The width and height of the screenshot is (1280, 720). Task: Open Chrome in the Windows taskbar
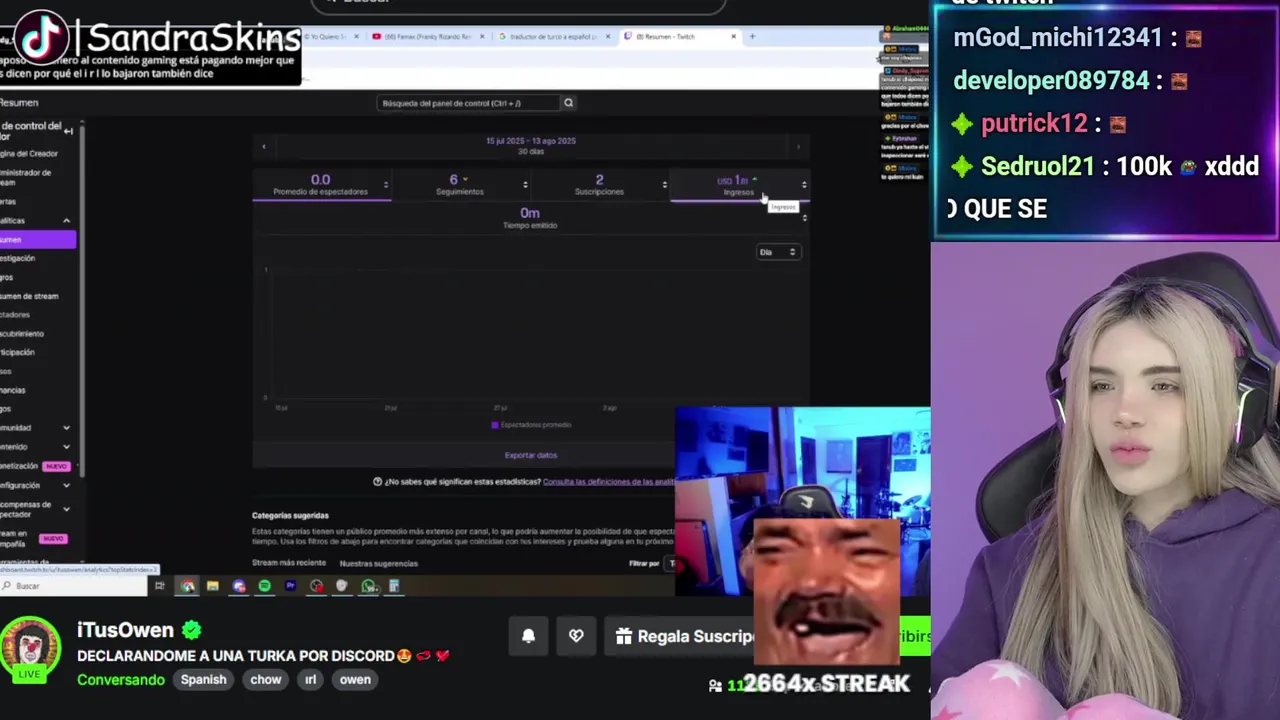187,586
